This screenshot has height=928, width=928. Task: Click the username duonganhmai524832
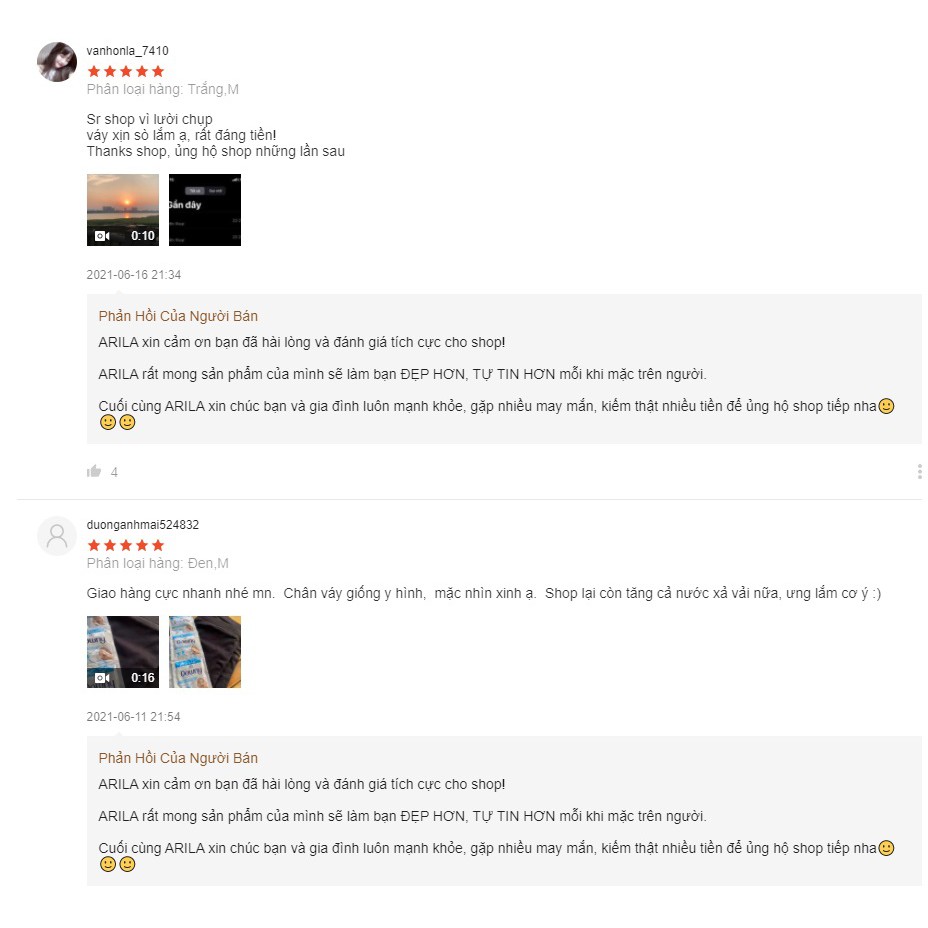pyautogui.click(x=143, y=524)
